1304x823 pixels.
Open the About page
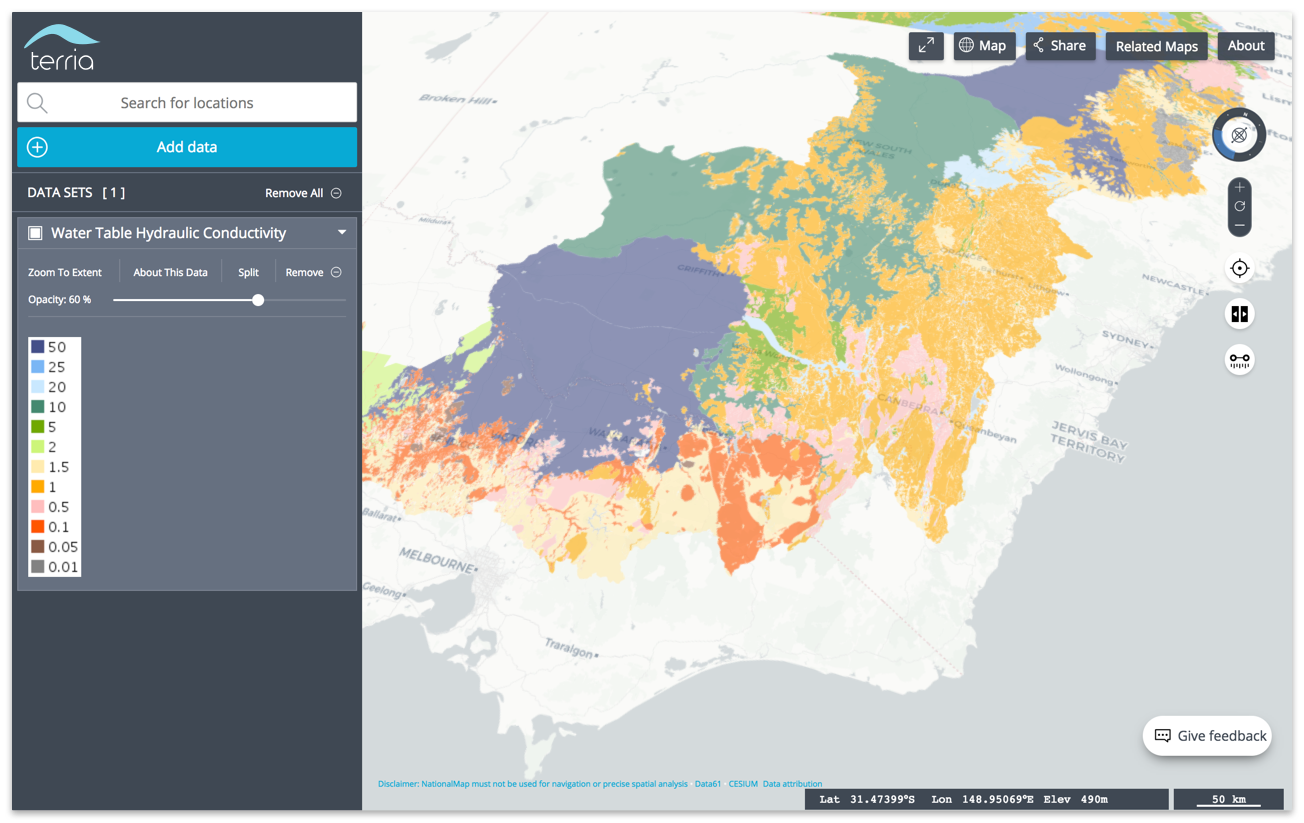pos(1246,46)
